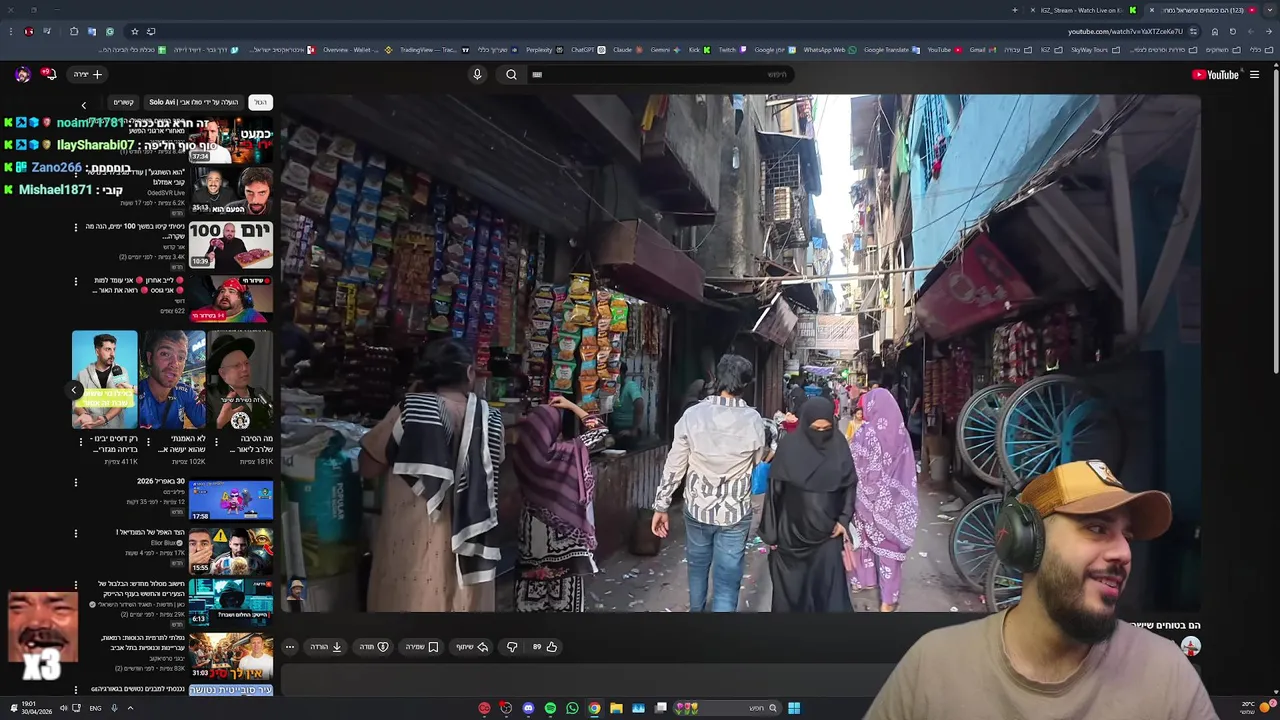Viewport: 1280px width, 720px height.
Task: Open the 15:55 Elior Blue video
Action: 231,550
